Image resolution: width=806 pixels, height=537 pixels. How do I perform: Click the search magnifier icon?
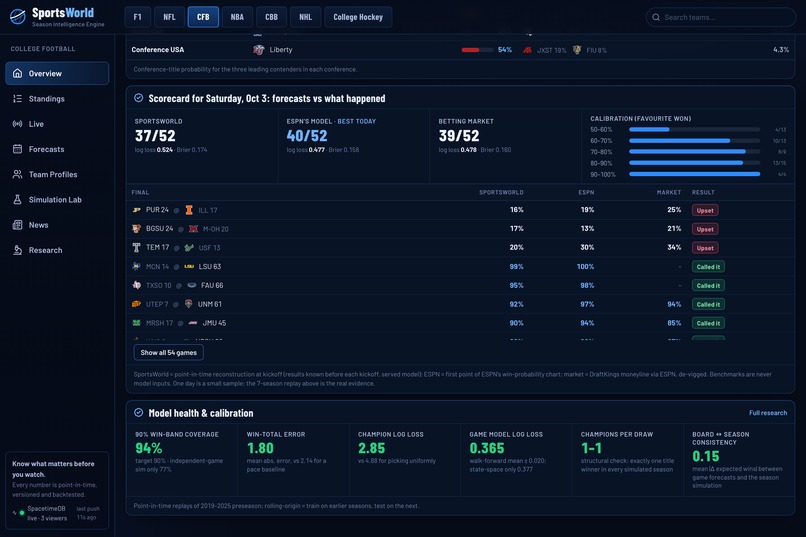(x=656, y=17)
